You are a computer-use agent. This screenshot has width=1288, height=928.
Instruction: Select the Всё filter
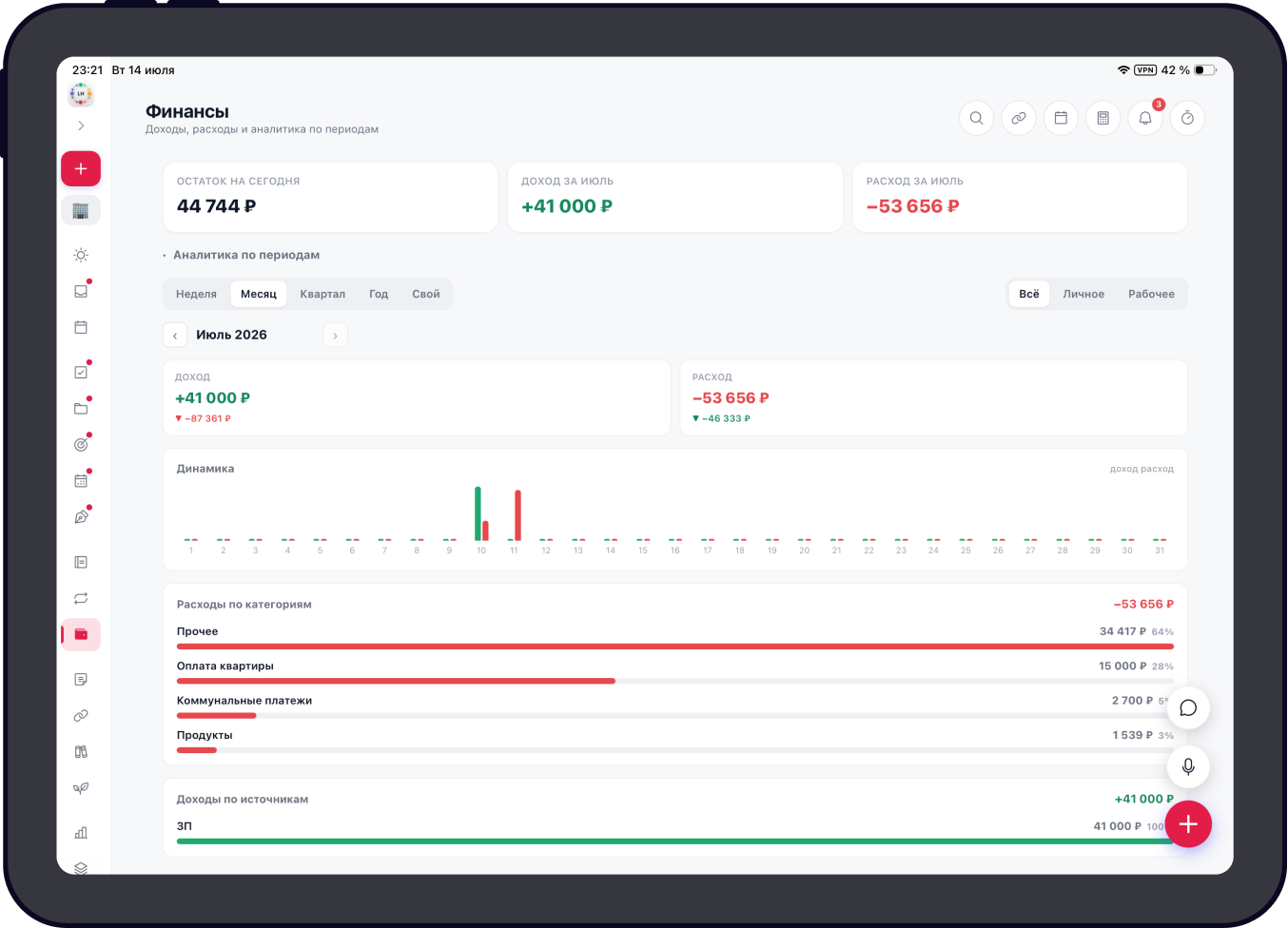coord(1029,294)
